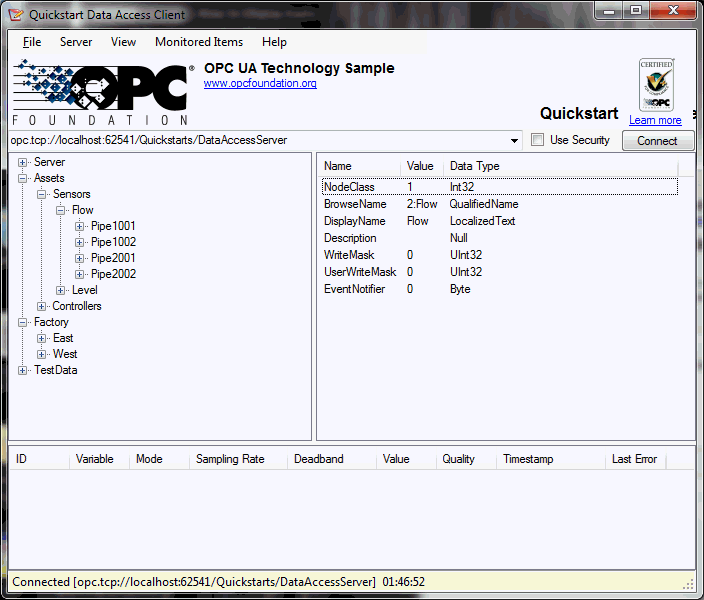This screenshot has height=600, width=704.
Task: Select the West tree item
Action: pos(65,354)
